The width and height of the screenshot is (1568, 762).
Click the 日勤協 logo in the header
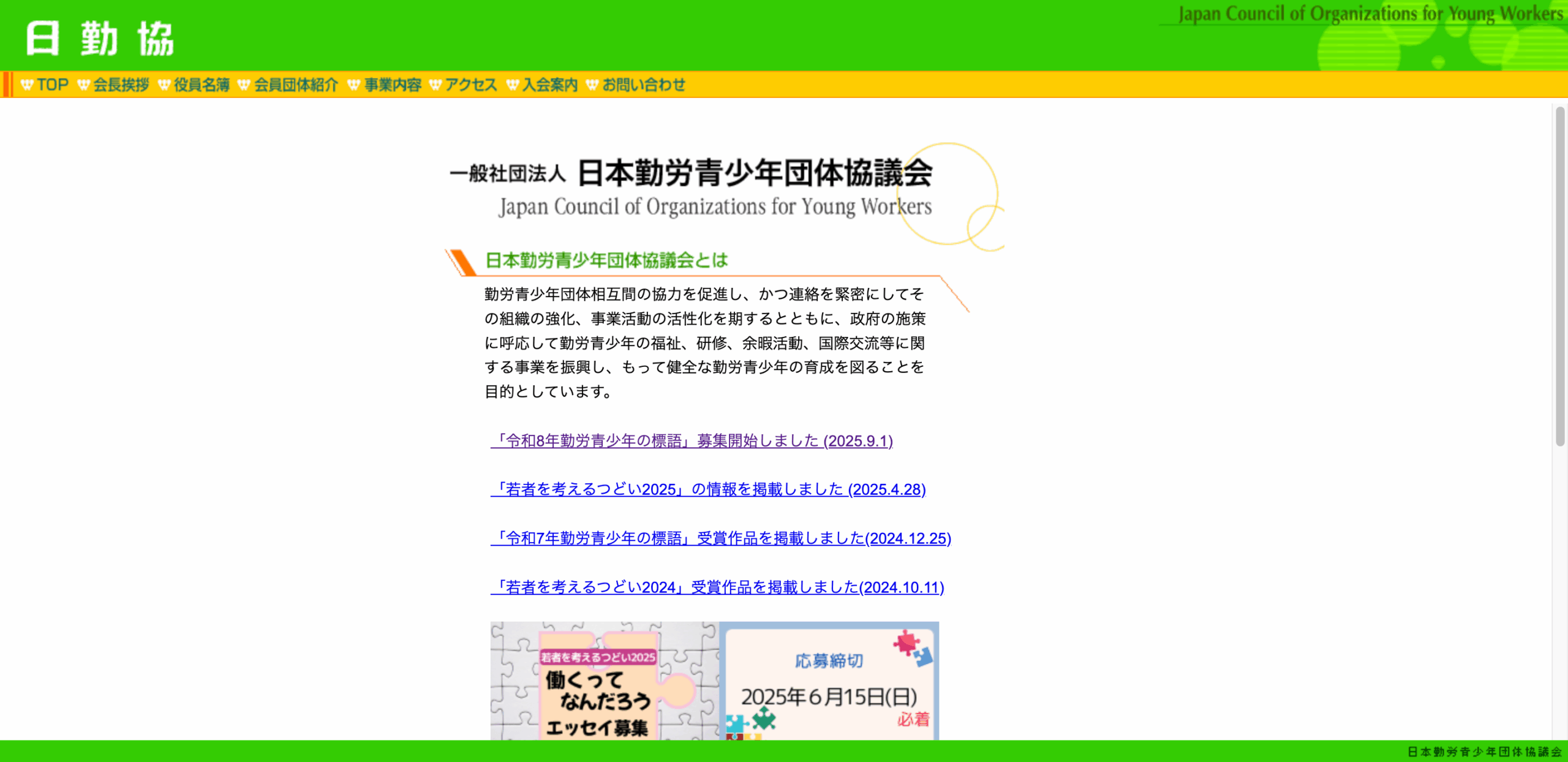coord(100,38)
